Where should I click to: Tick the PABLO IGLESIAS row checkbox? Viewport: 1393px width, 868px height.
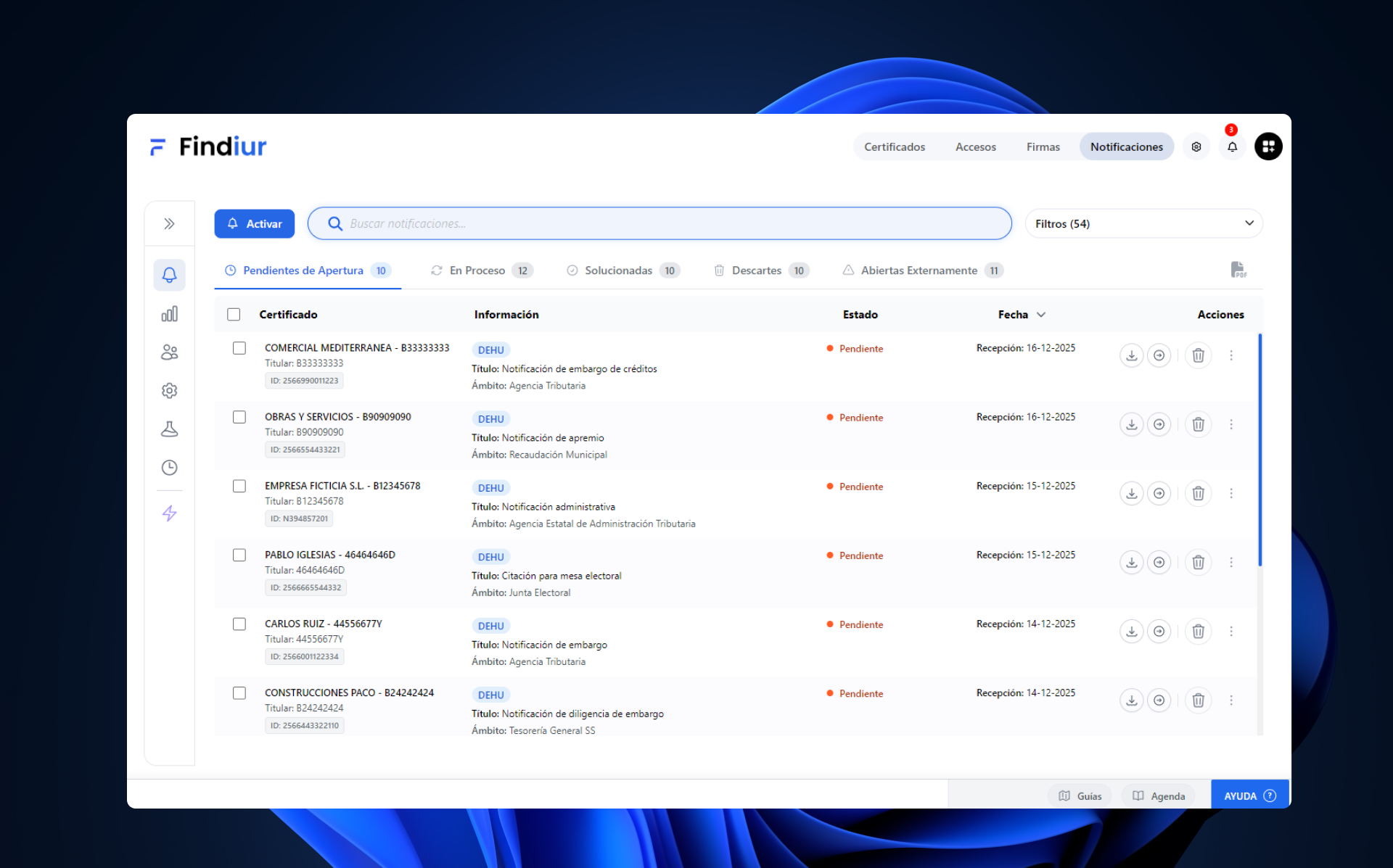pos(239,555)
